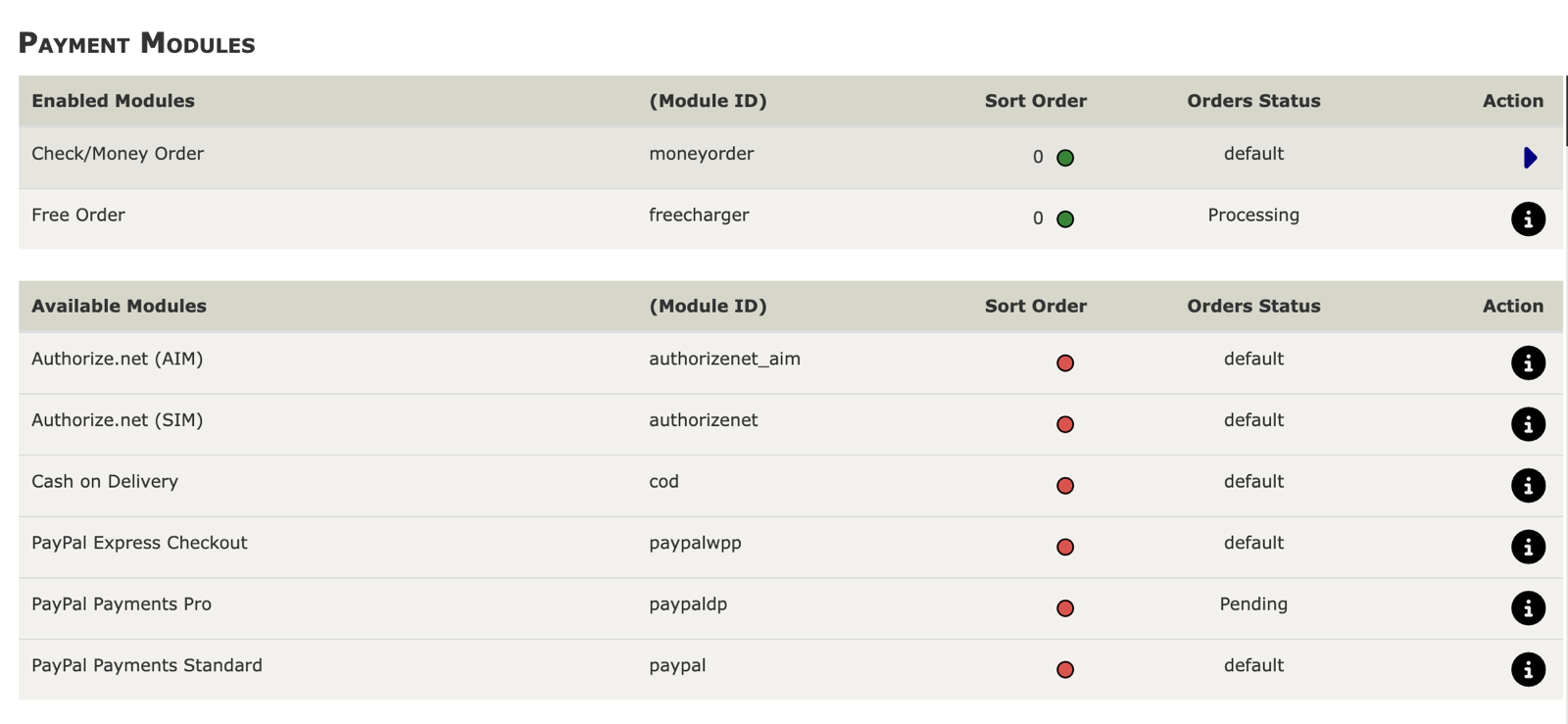
Task: Click the Processing status for Free Order
Action: [x=1252, y=216]
